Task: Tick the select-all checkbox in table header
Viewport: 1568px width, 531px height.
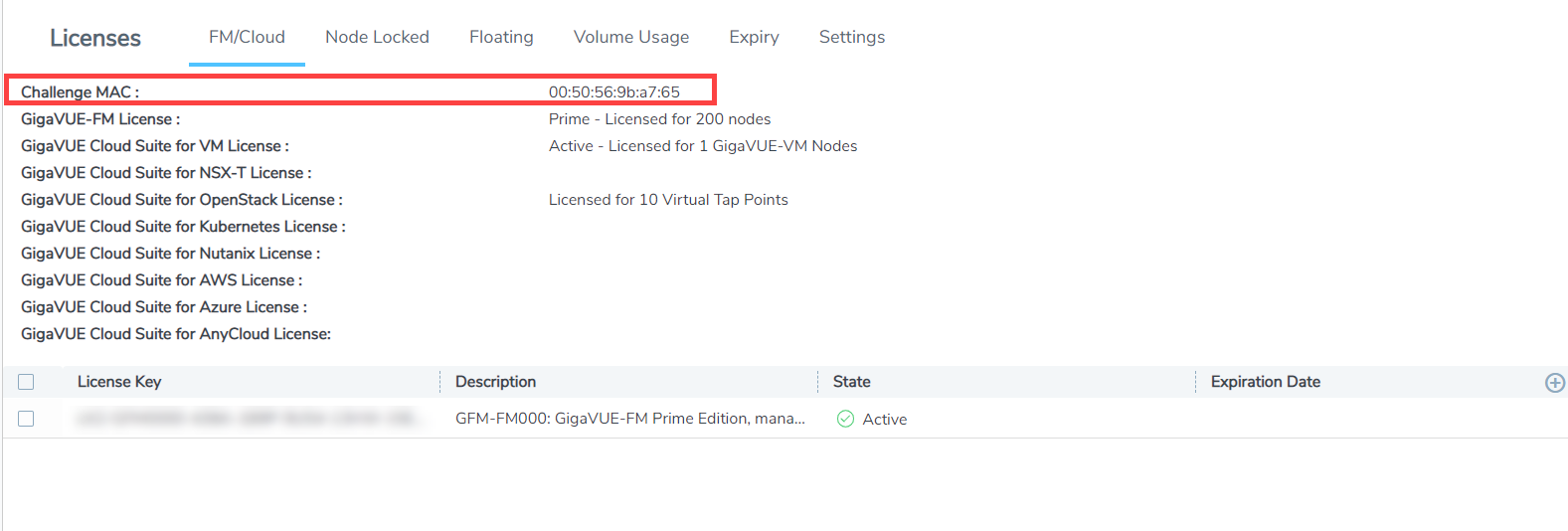Action: 26,382
